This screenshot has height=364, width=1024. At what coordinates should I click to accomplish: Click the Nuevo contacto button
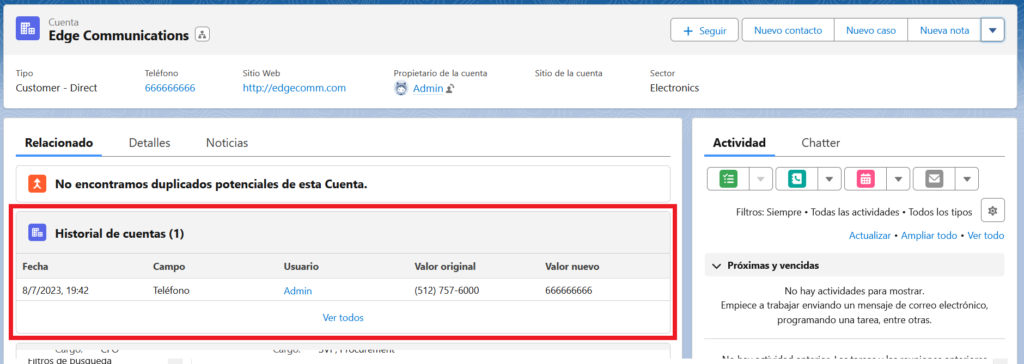click(788, 30)
